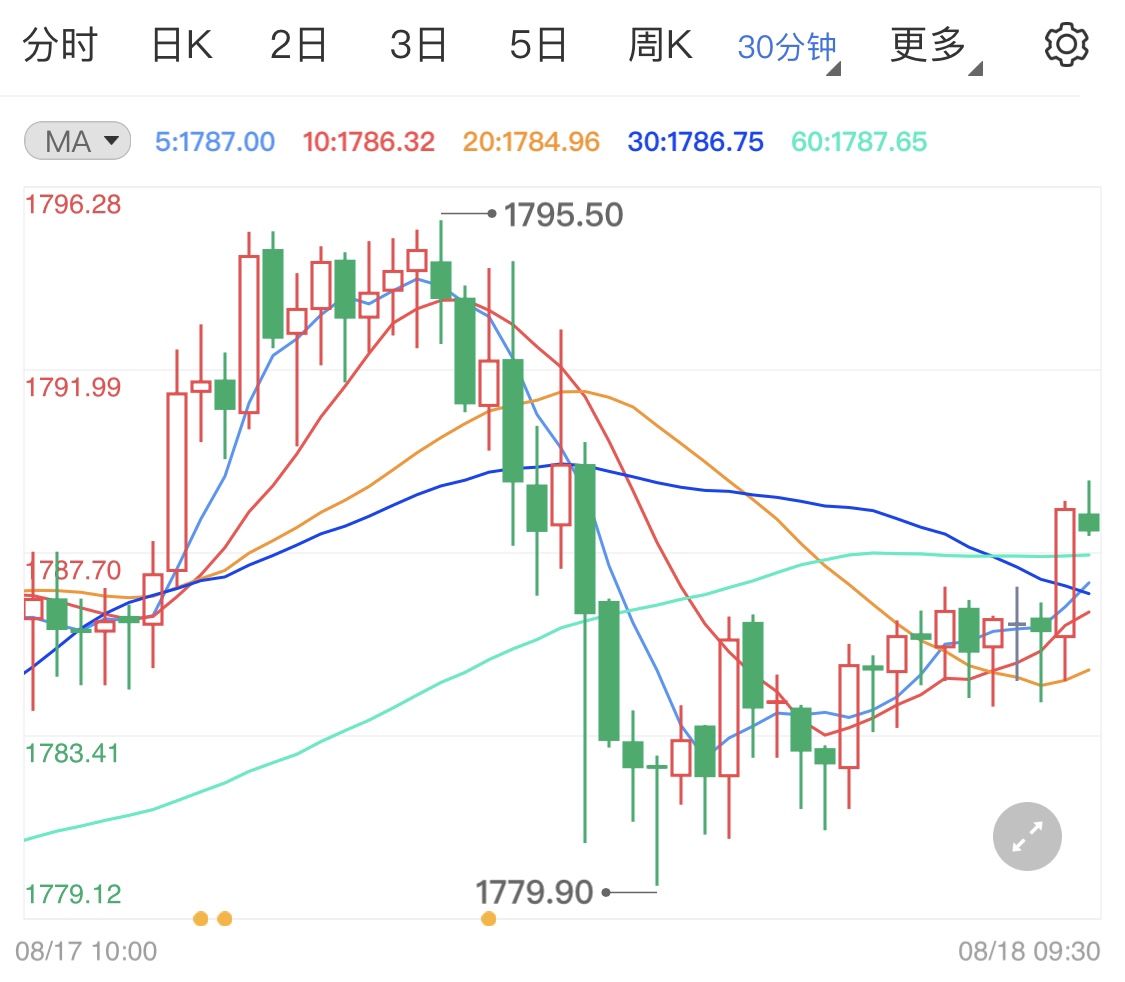Open the 5日 chart tab
The image size is (1125, 982).
coord(538,45)
